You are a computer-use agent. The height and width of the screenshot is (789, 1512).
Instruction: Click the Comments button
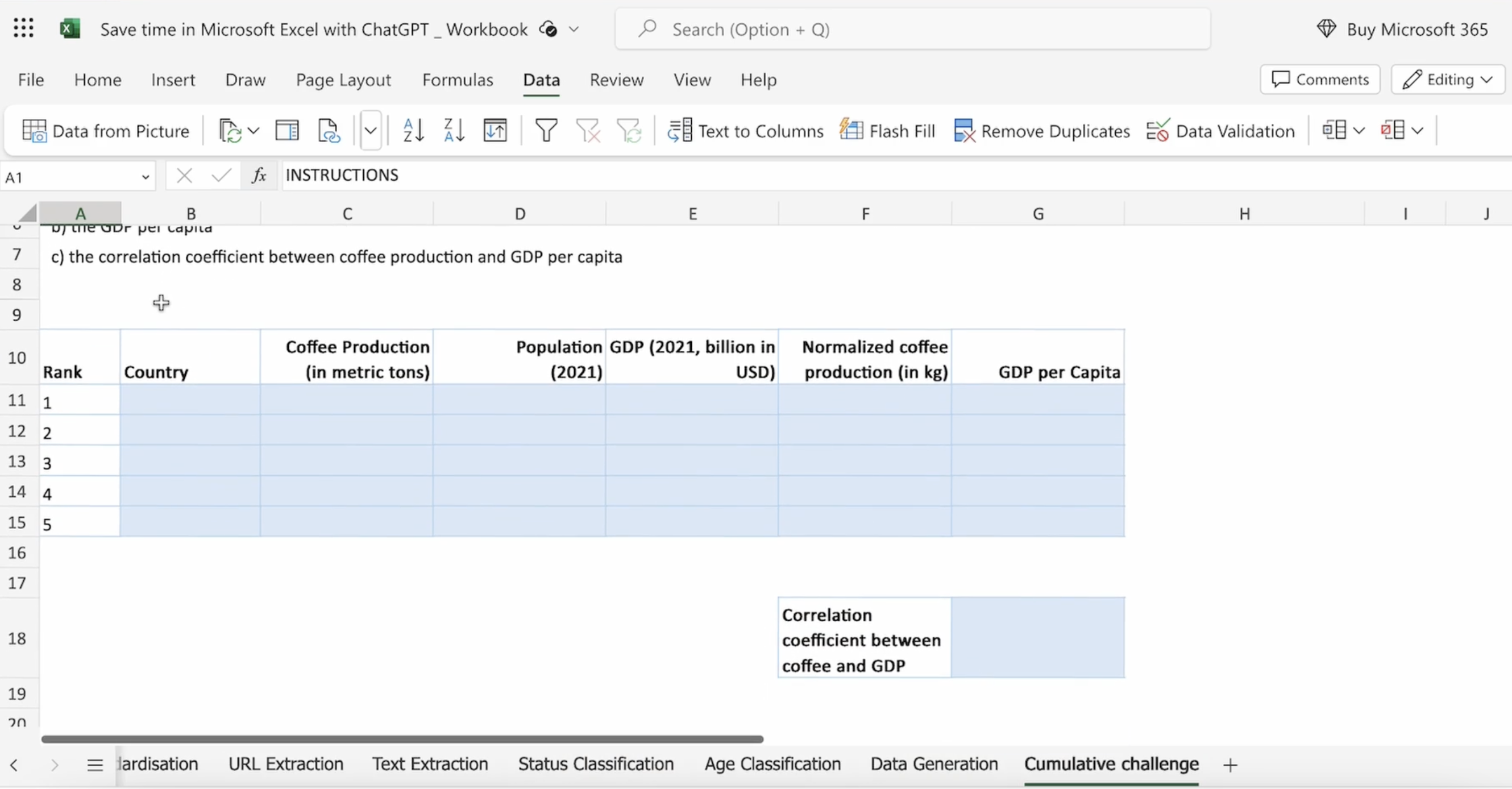[1319, 80]
